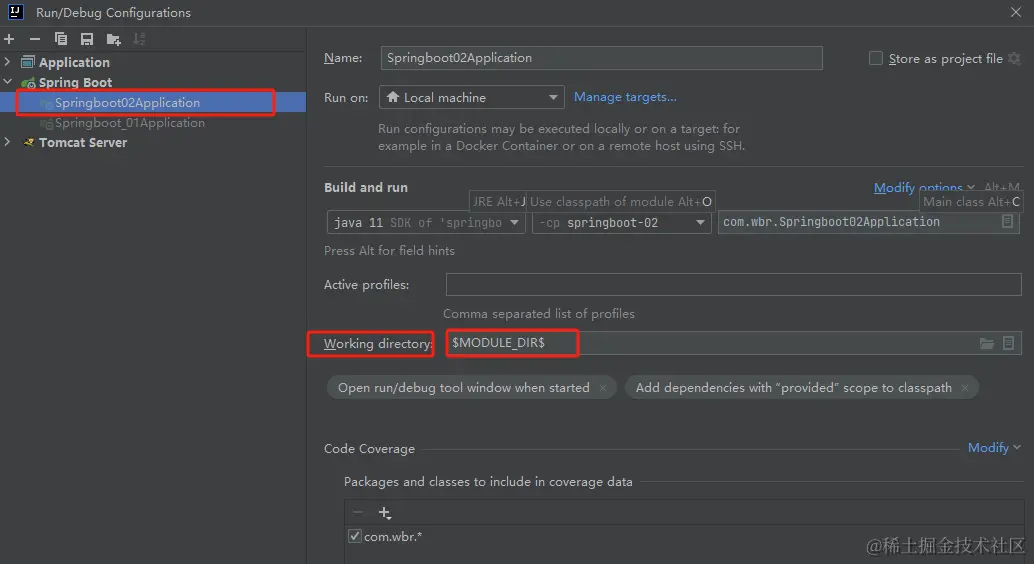
Task: Remove the Open run/debug tool window option chip
Action: [x=603, y=388]
